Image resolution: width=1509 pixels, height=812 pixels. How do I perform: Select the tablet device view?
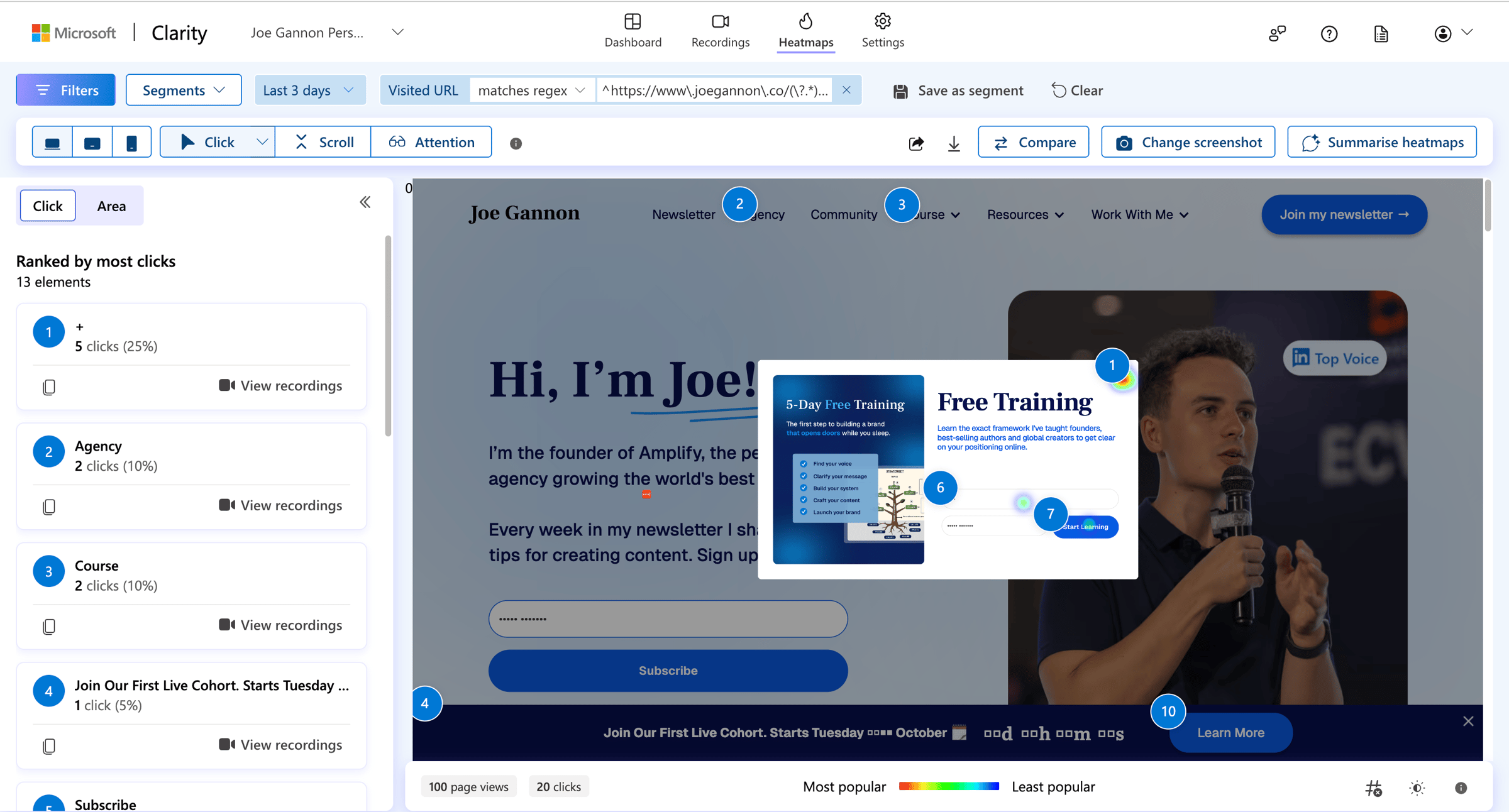point(92,143)
